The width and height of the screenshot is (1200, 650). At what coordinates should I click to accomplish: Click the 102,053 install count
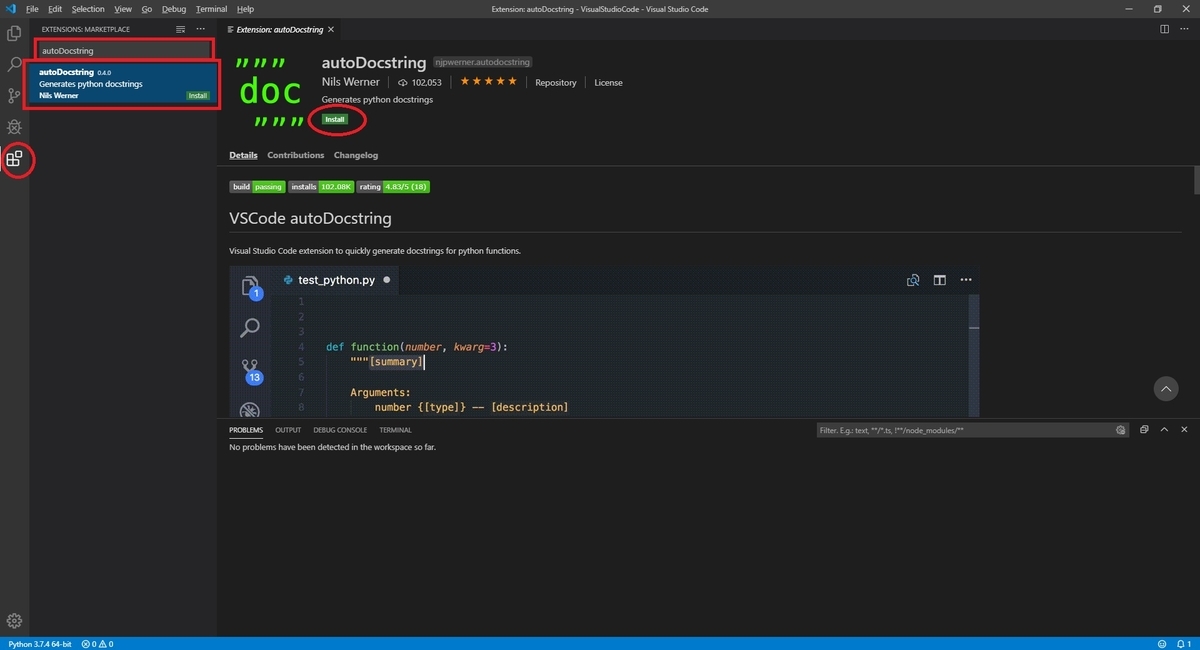(420, 83)
